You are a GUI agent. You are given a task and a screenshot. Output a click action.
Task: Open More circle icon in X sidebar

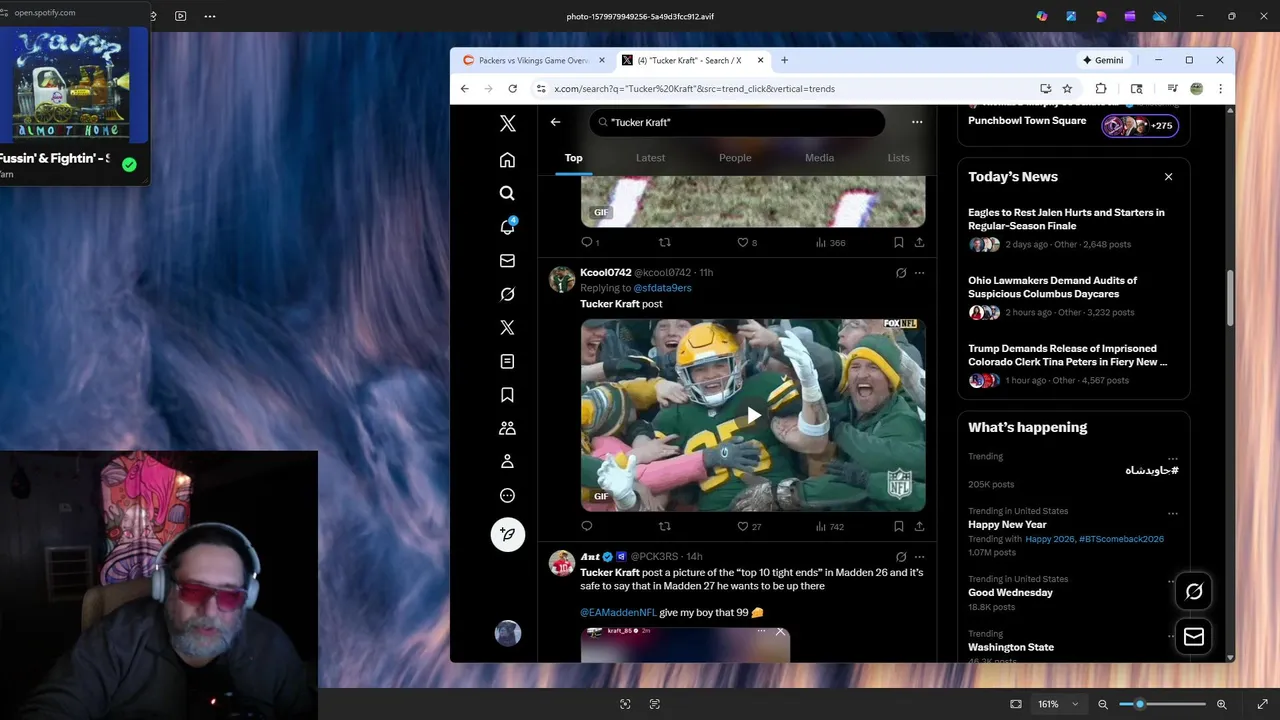pos(507,495)
